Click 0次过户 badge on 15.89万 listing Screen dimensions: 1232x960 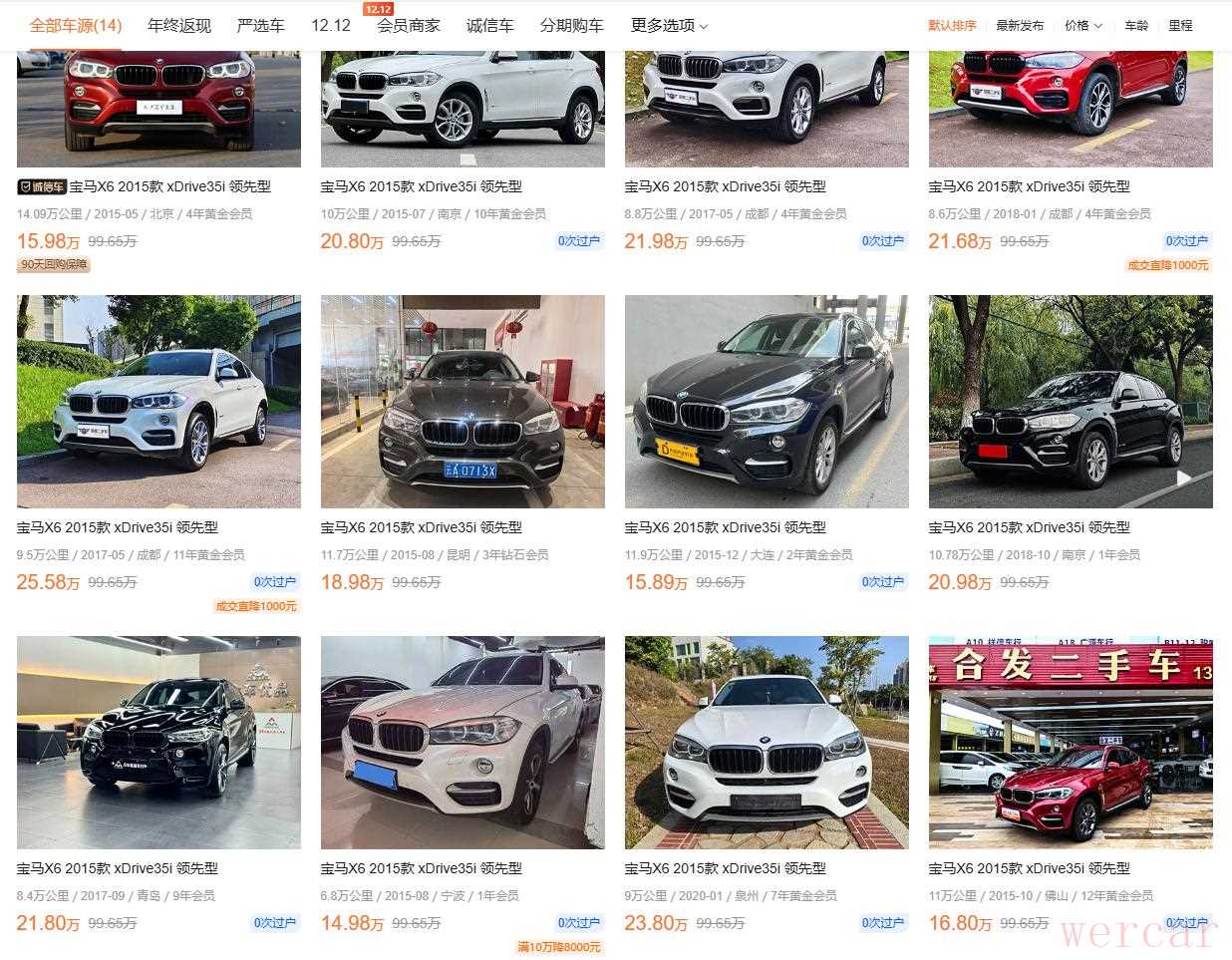point(882,582)
